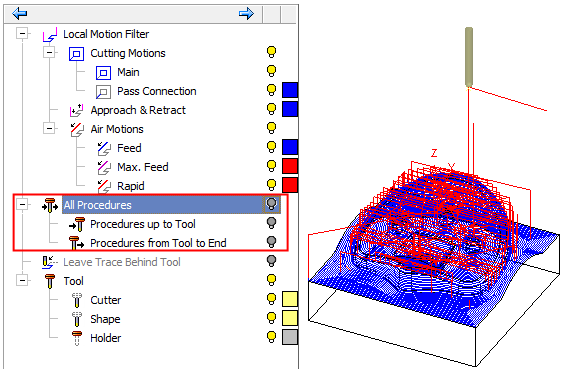Click the Leave Trace Behind Tool icon
The height and width of the screenshot is (369, 563).
50,262
